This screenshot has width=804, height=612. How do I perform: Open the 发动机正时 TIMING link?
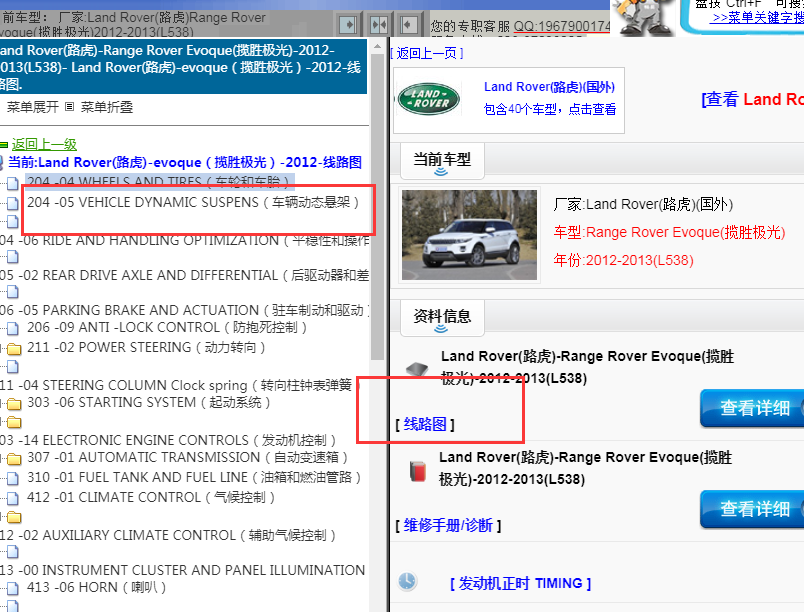pos(520,583)
